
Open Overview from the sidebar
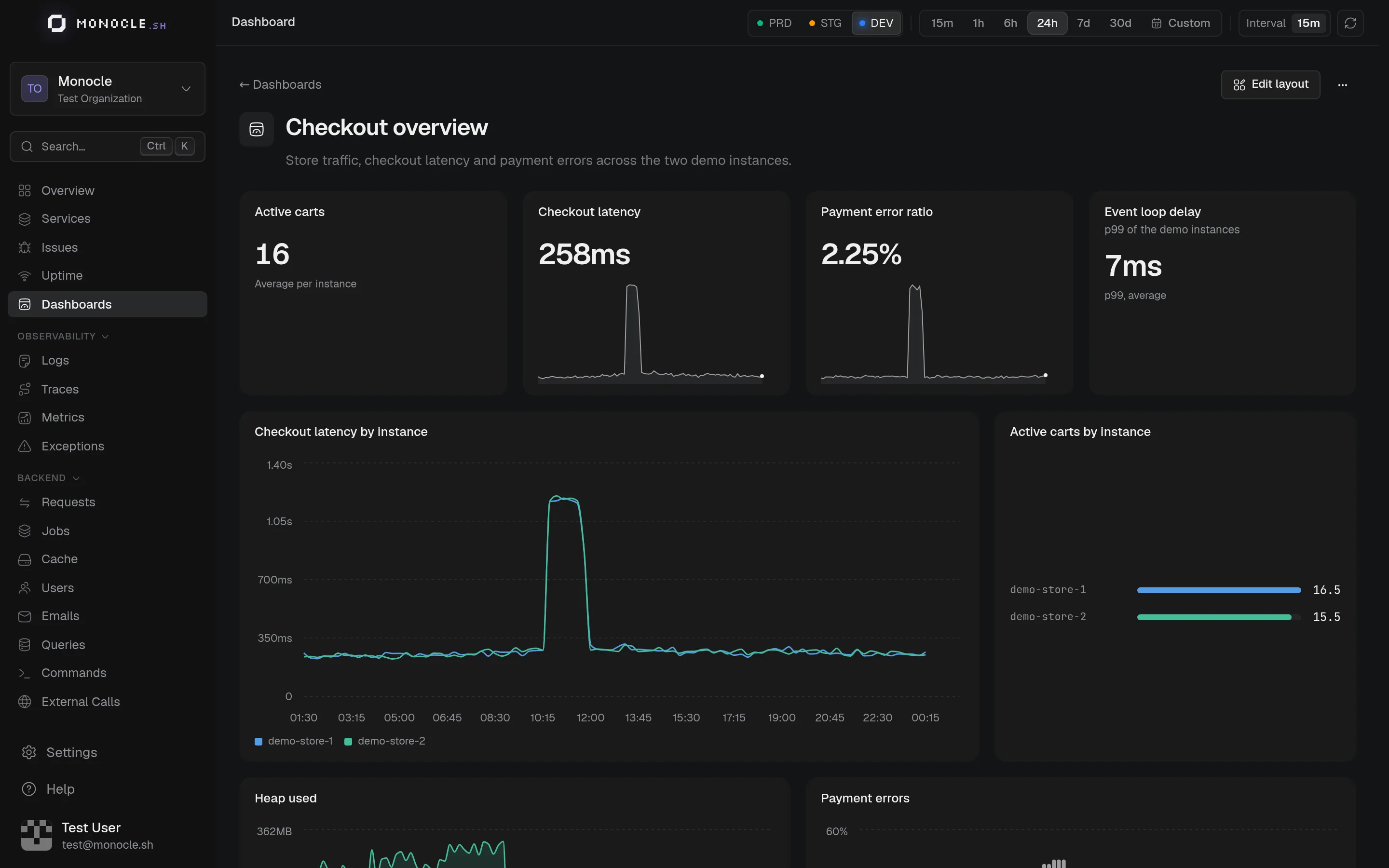[108, 190]
